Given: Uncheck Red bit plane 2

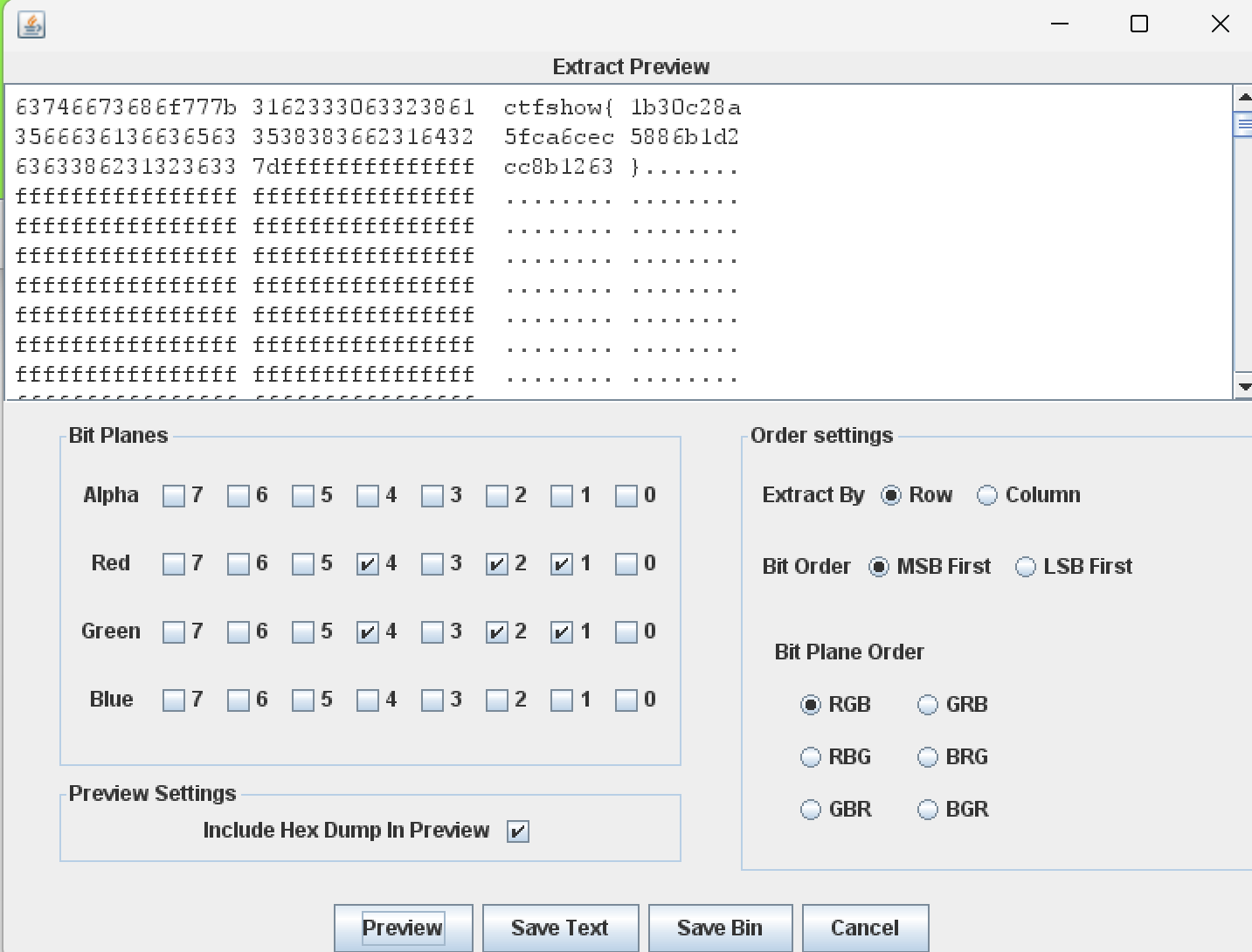Looking at the screenshot, I should (x=497, y=564).
